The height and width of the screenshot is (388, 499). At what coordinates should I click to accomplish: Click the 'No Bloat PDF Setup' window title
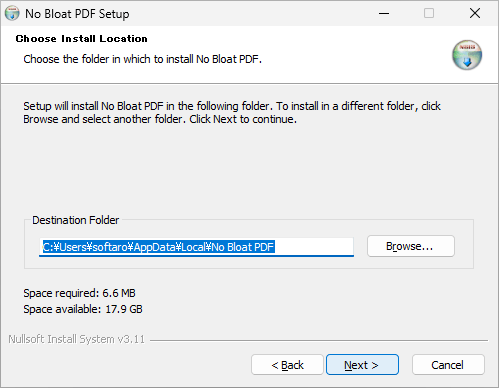[x=77, y=14]
